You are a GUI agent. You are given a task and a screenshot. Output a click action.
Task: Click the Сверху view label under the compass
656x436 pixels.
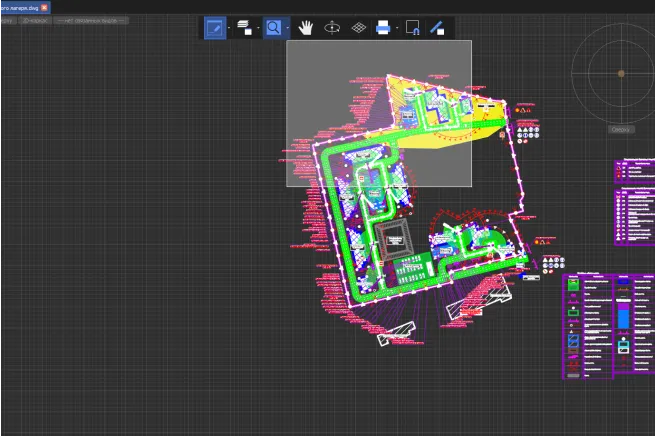click(x=620, y=128)
